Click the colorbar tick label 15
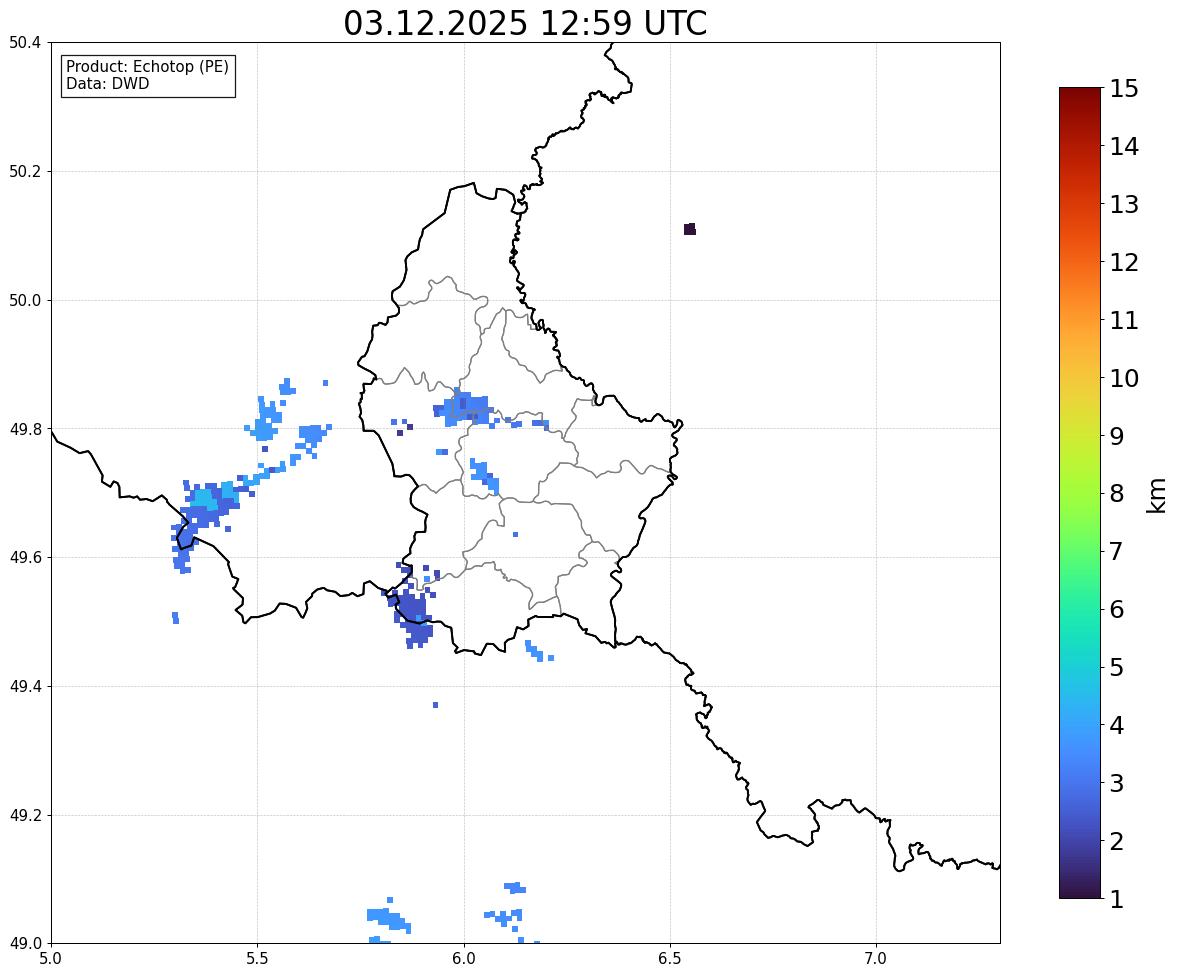The image size is (1178, 976). tap(1123, 89)
